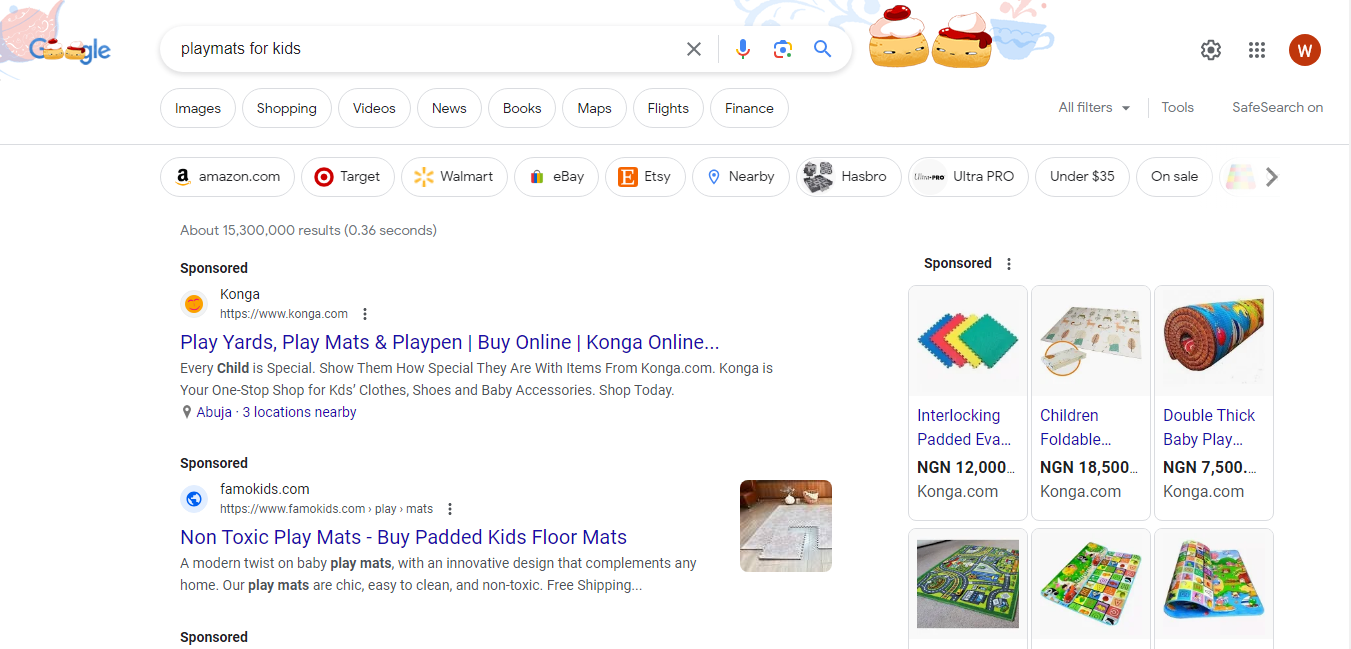Click the Abuja location pin icon
Image resolution: width=1351 pixels, height=649 pixels.
click(x=186, y=412)
